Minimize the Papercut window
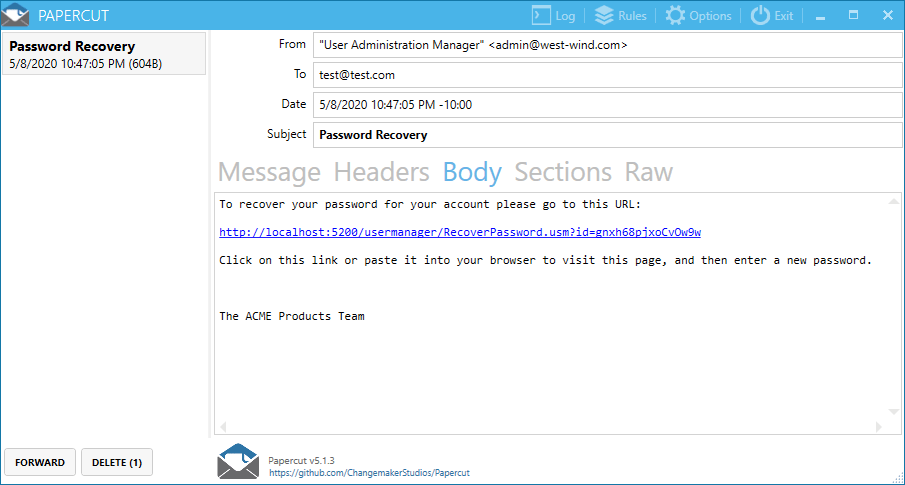 [x=820, y=16]
